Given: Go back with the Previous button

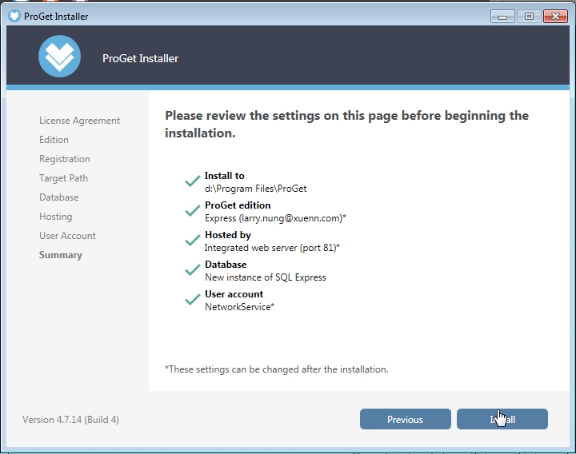Looking at the screenshot, I should (x=405, y=419).
